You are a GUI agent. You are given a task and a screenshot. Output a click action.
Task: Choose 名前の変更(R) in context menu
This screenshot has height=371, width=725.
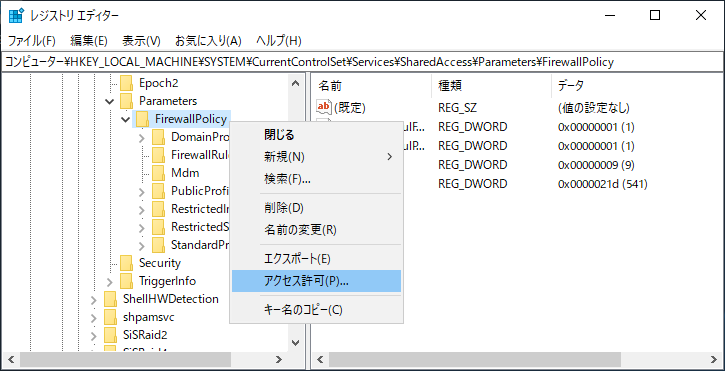coord(316,230)
